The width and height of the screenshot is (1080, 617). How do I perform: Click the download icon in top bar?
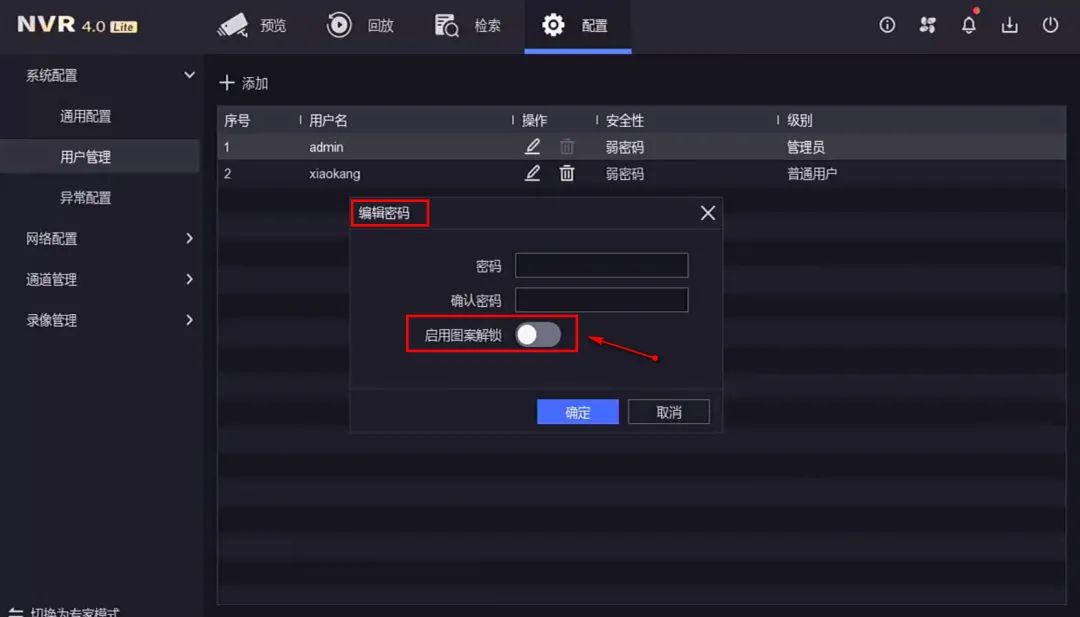[x=1009, y=26]
